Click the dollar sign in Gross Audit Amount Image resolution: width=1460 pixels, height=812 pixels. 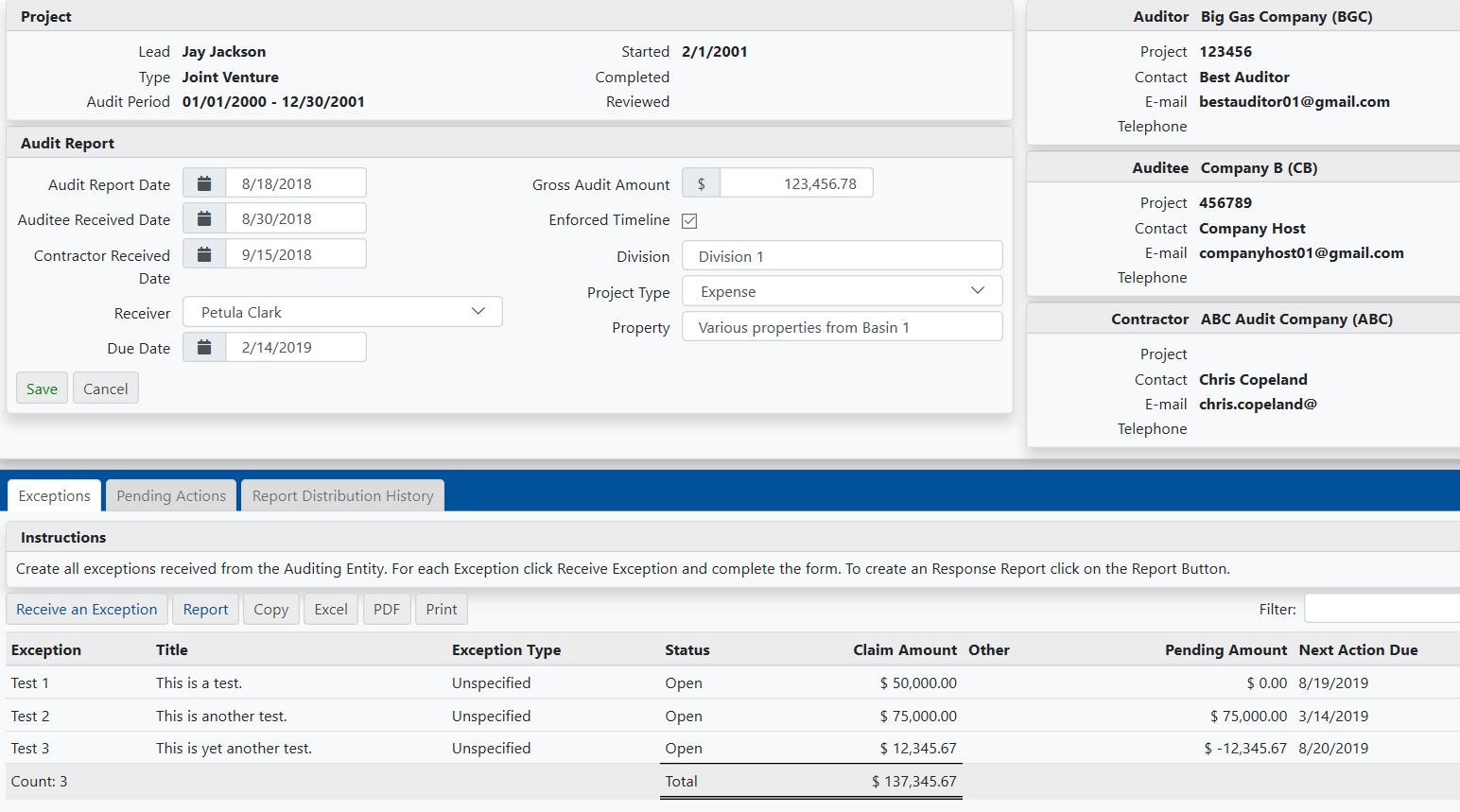(701, 183)
